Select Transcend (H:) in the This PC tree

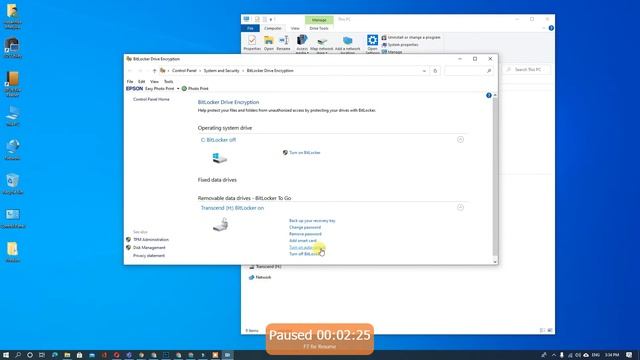click(x=265, y=267)
